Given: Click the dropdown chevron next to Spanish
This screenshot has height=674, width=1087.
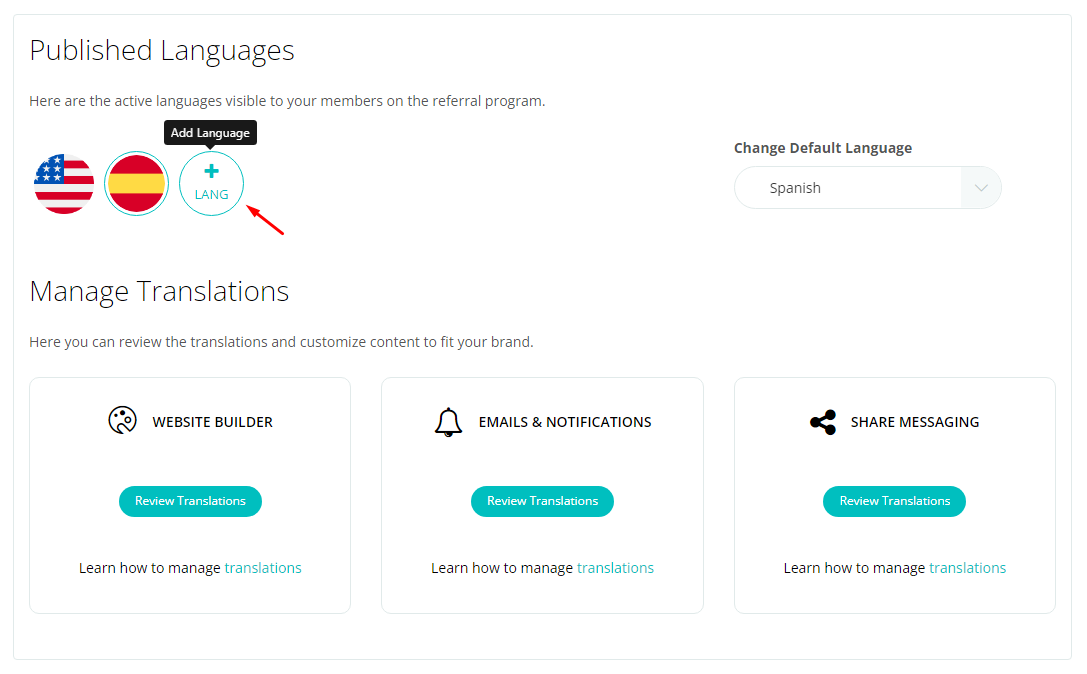Looking at the screenshot, I should coord(980,187).
